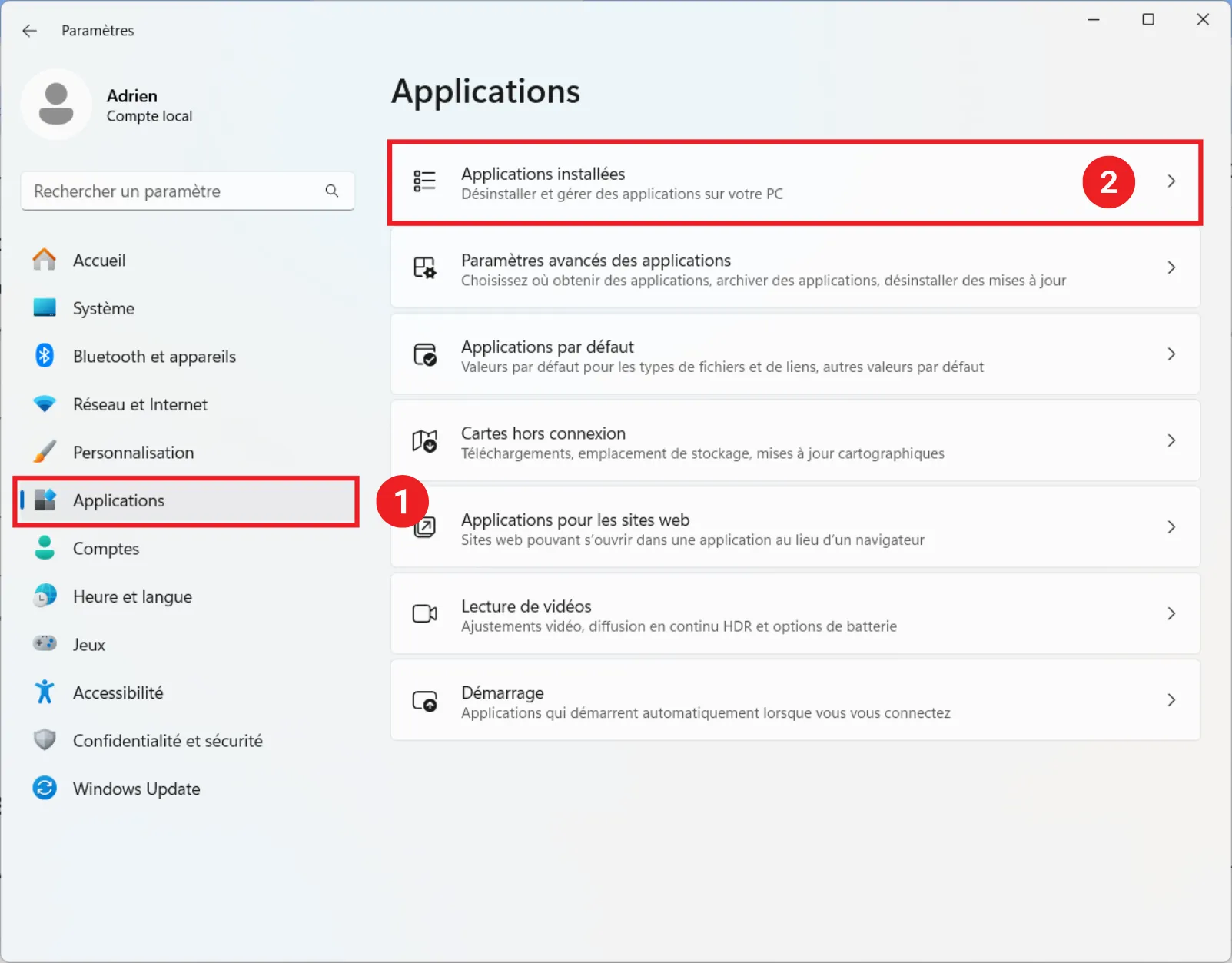The width and height of the screenshot is (1232, 963).
Task: Click the Accessibilité figure icon
Action: 45,692
